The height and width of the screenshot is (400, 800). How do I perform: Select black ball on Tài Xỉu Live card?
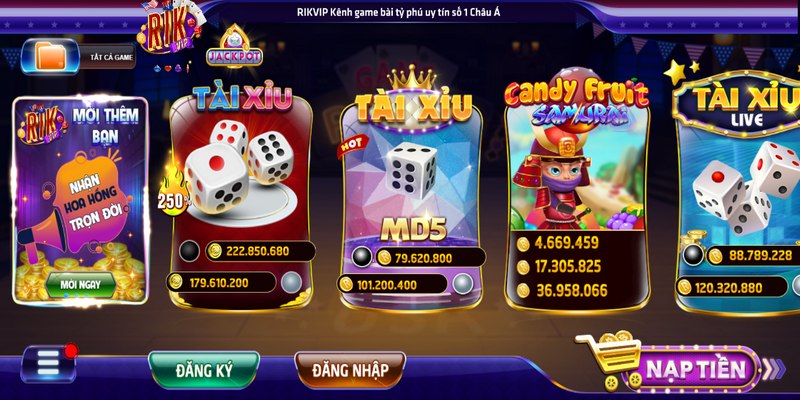tap(693, 255)
